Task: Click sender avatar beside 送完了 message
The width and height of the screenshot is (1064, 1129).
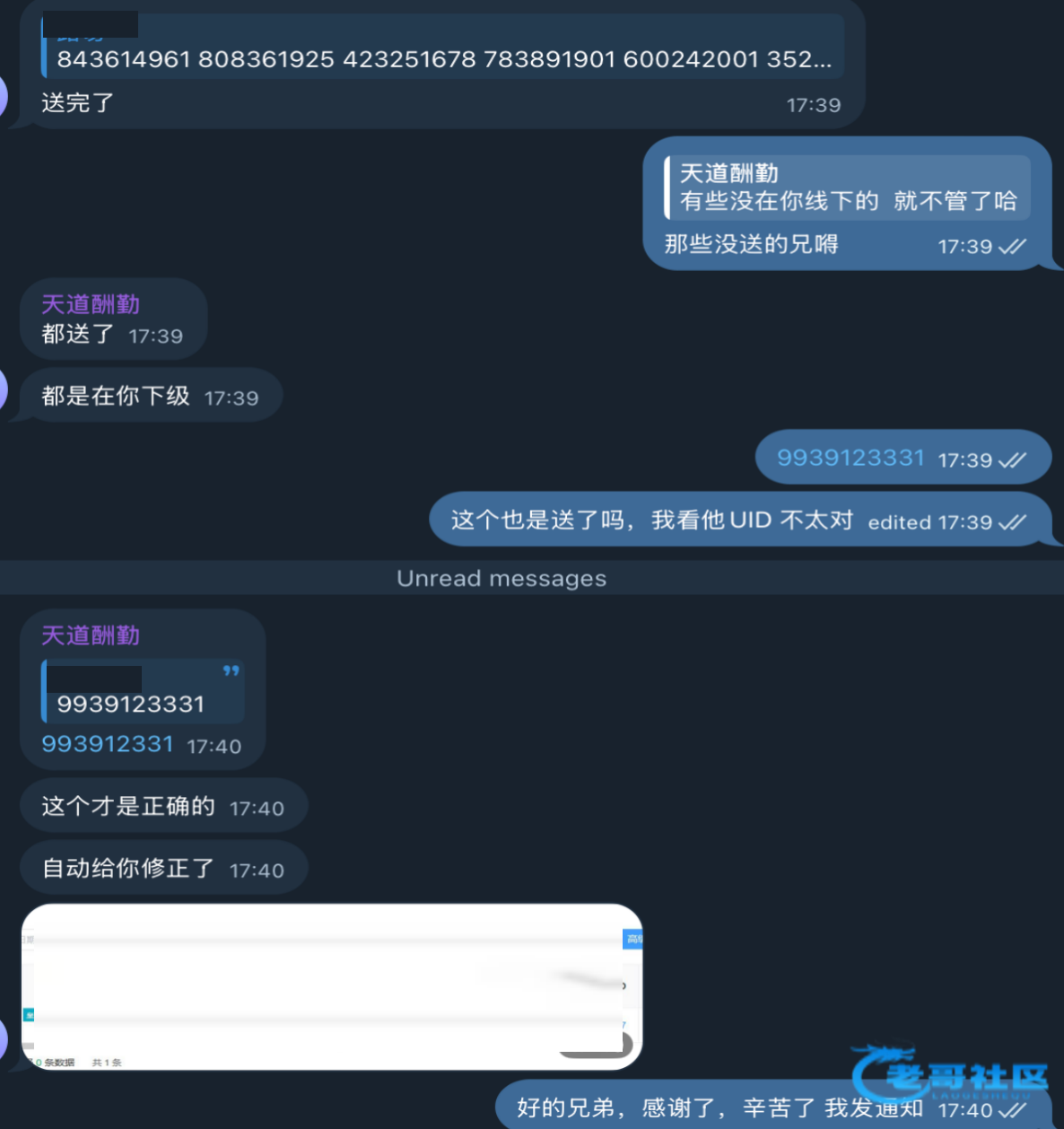Action: click(3, 97)
